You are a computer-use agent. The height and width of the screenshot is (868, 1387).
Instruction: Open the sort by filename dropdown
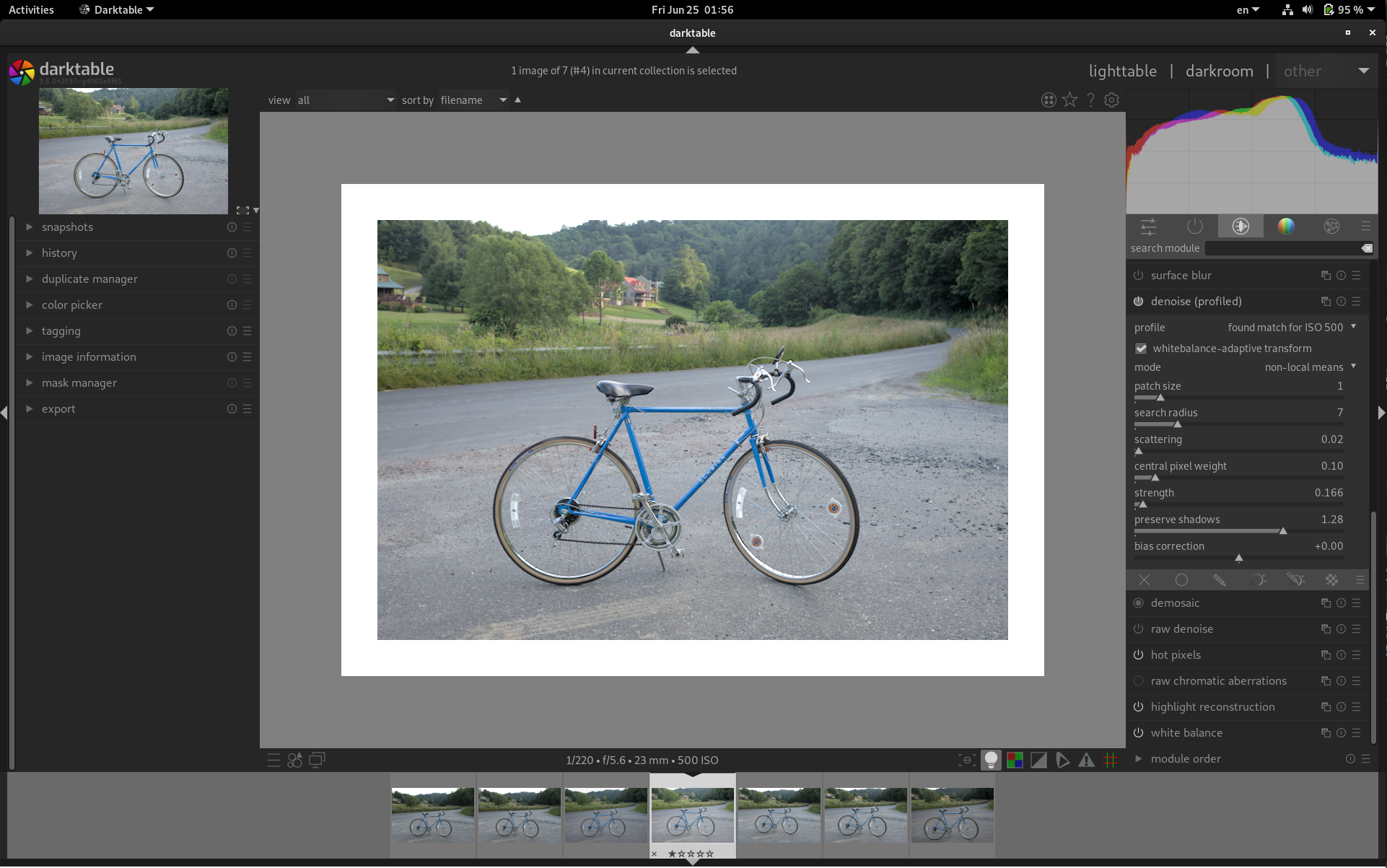(473, 100)
